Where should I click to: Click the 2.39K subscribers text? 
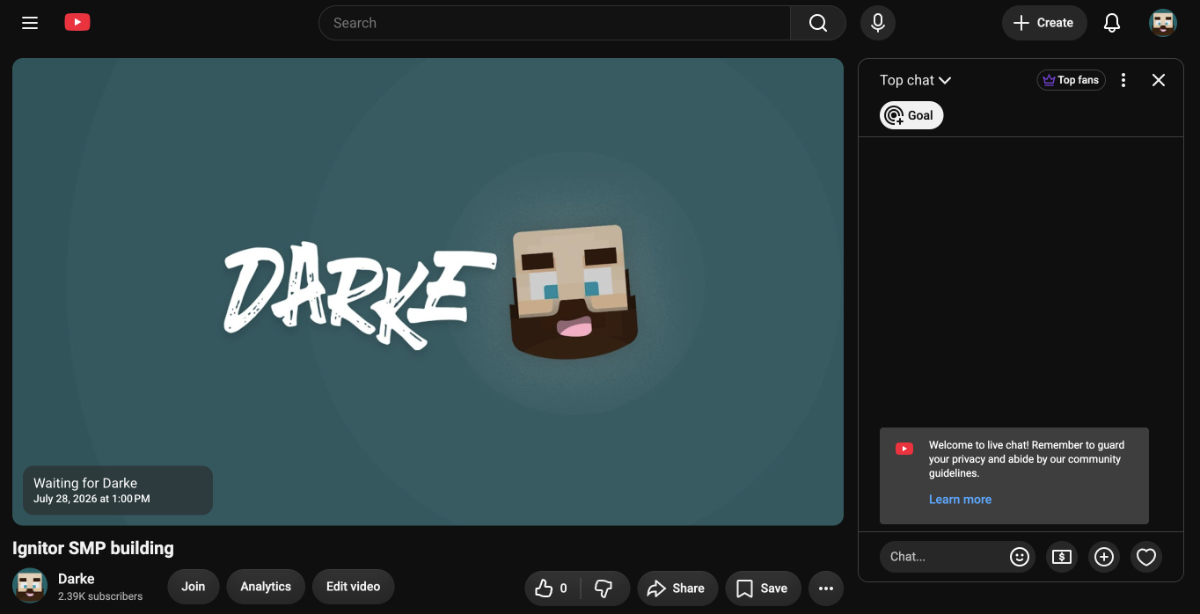pos(100,596)
